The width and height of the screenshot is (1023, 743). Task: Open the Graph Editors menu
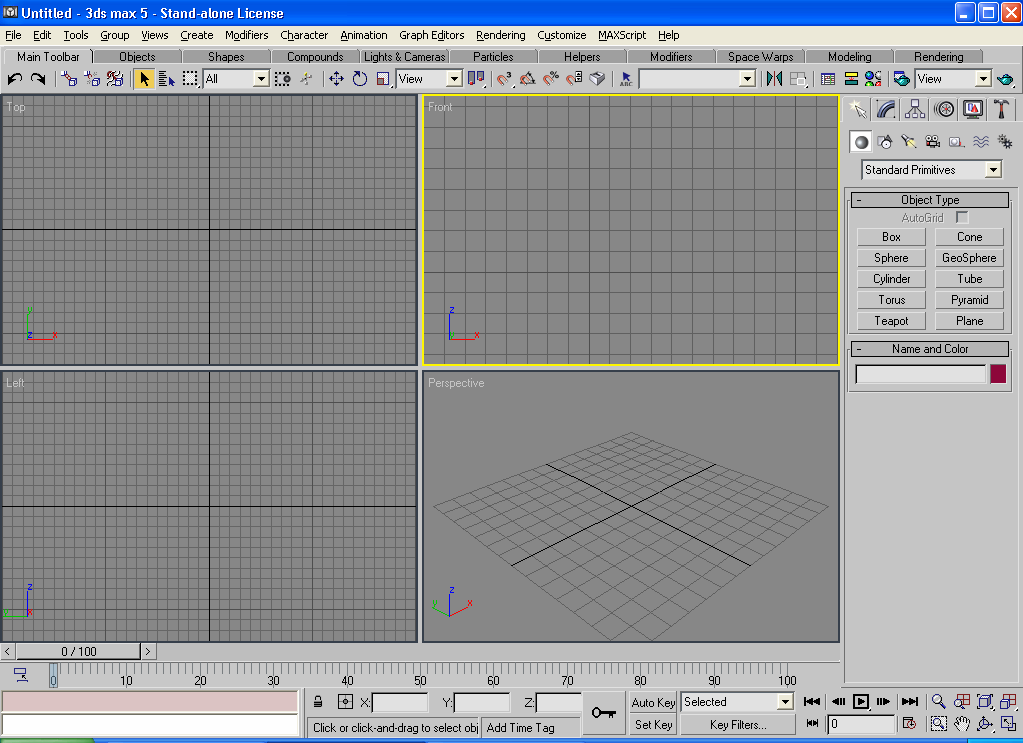coord(432,35)
